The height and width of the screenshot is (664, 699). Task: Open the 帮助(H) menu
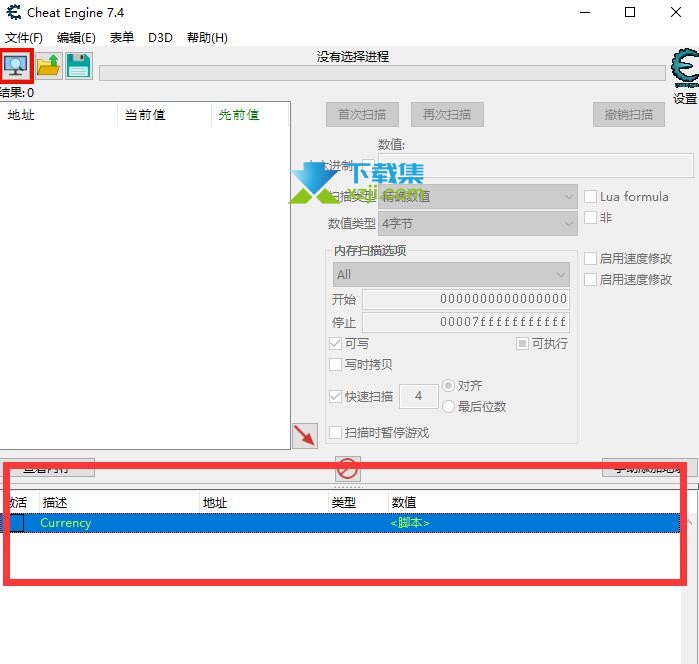coord(207,37)
